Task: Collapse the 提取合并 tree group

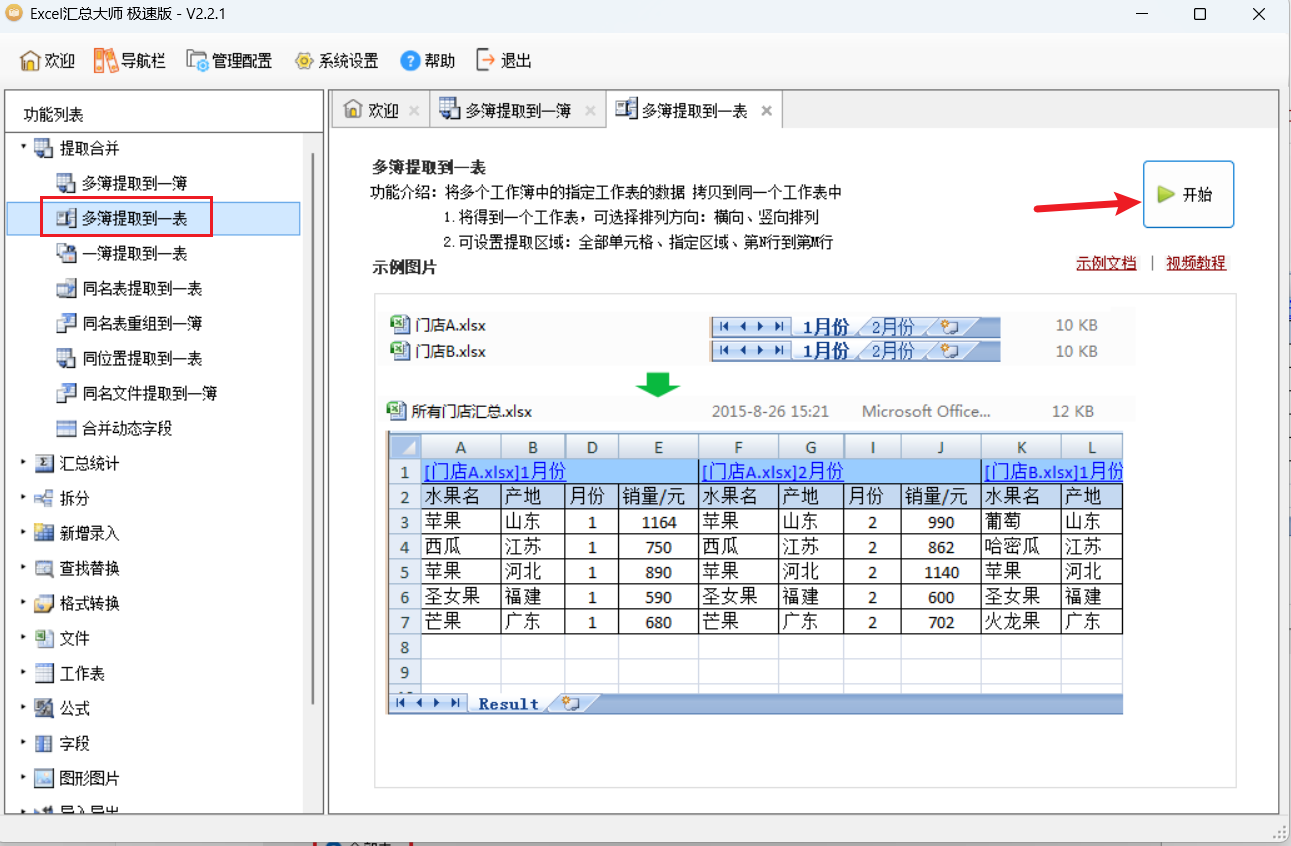Action: tap(23, 148)
